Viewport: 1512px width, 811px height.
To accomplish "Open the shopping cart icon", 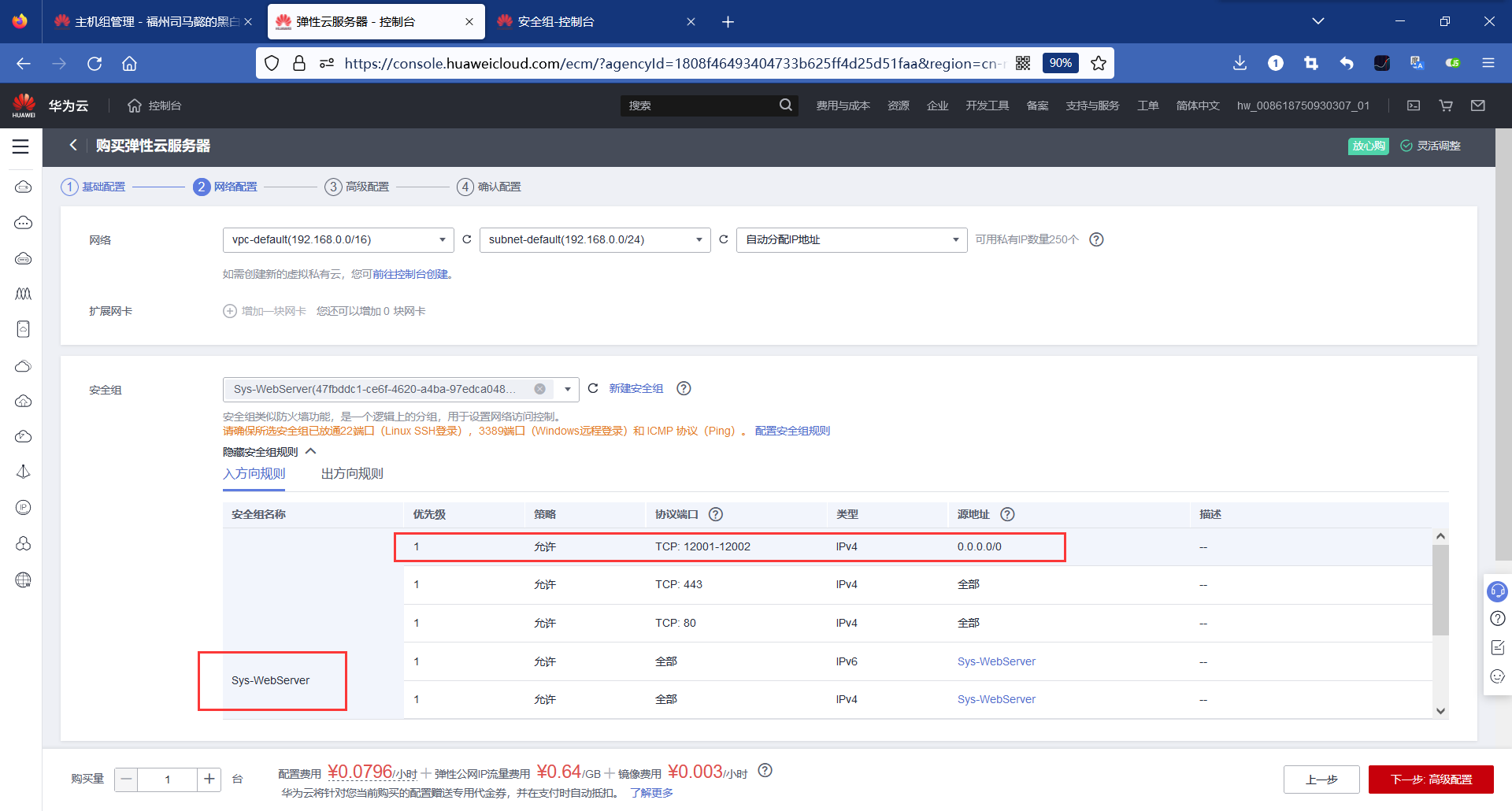I will click(x=1446, y=106).
